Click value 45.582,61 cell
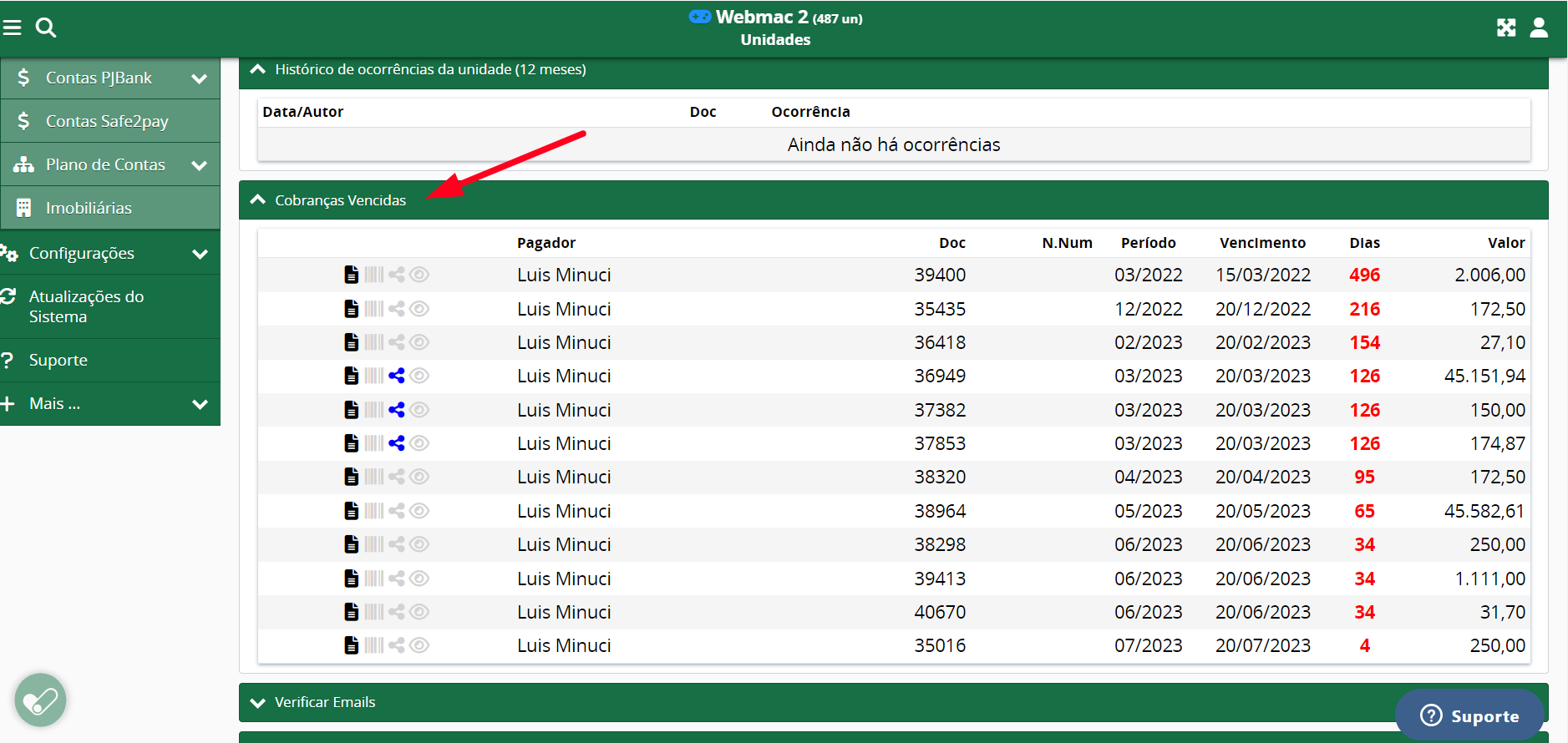 pos(1484,511)
